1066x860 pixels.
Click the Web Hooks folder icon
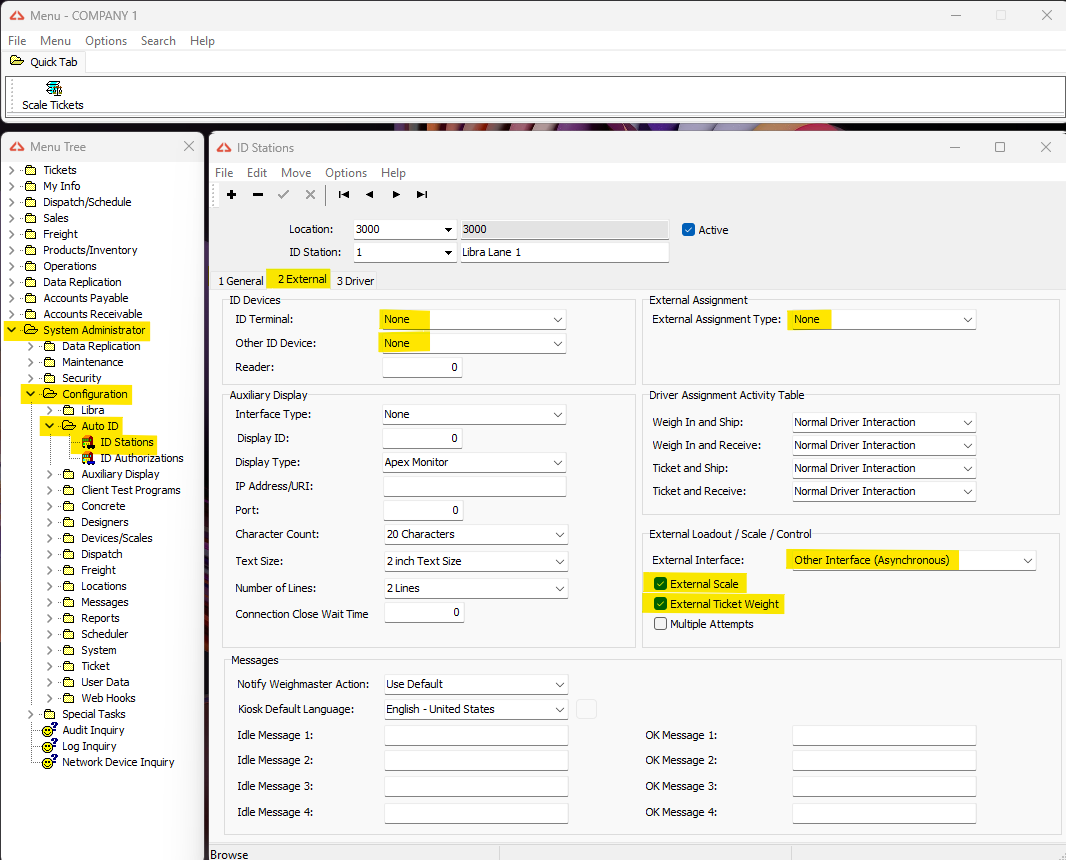point(69,698)
